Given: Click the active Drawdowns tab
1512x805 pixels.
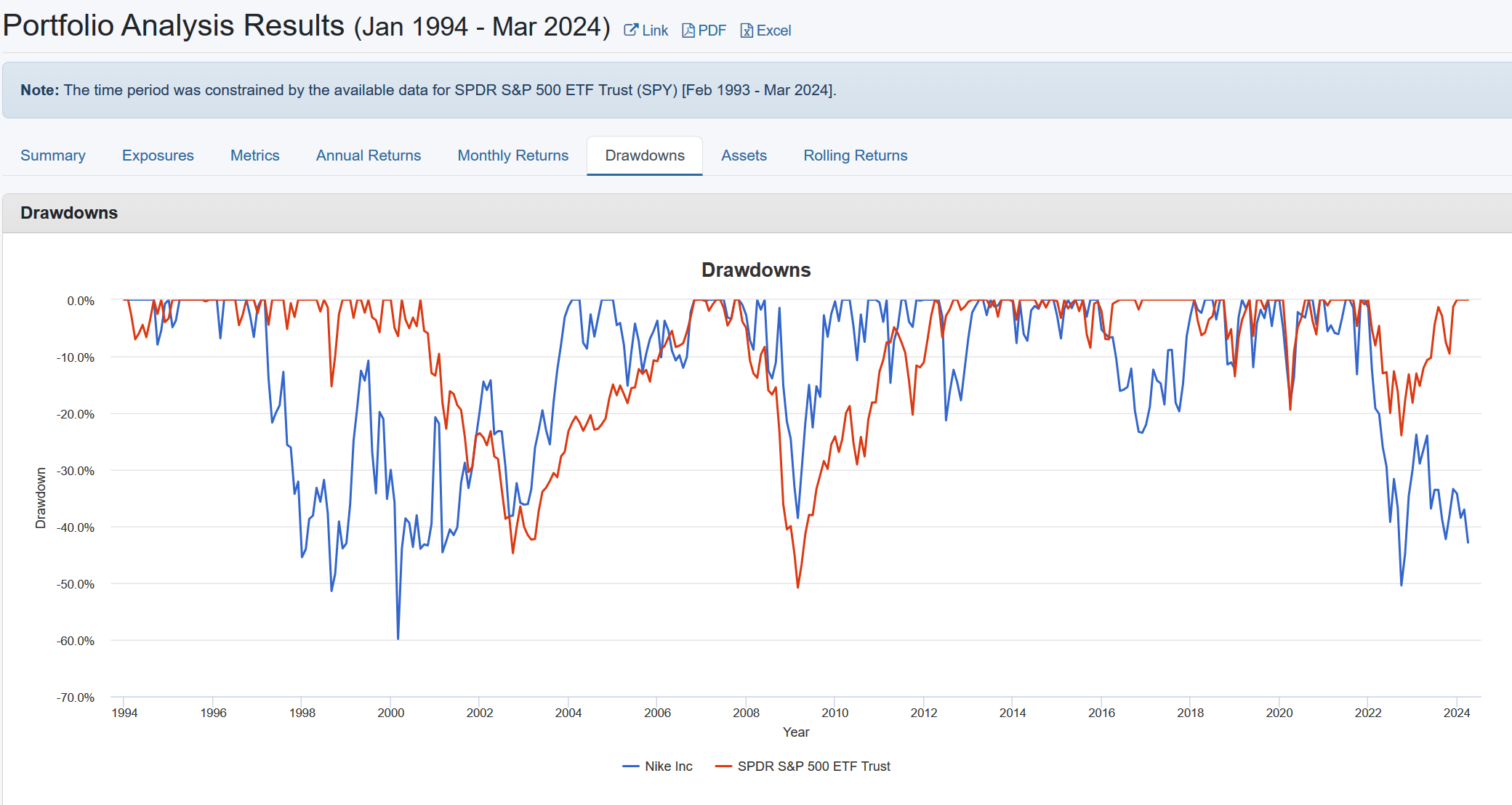Looking at the screenshot, I should (645, 155).
